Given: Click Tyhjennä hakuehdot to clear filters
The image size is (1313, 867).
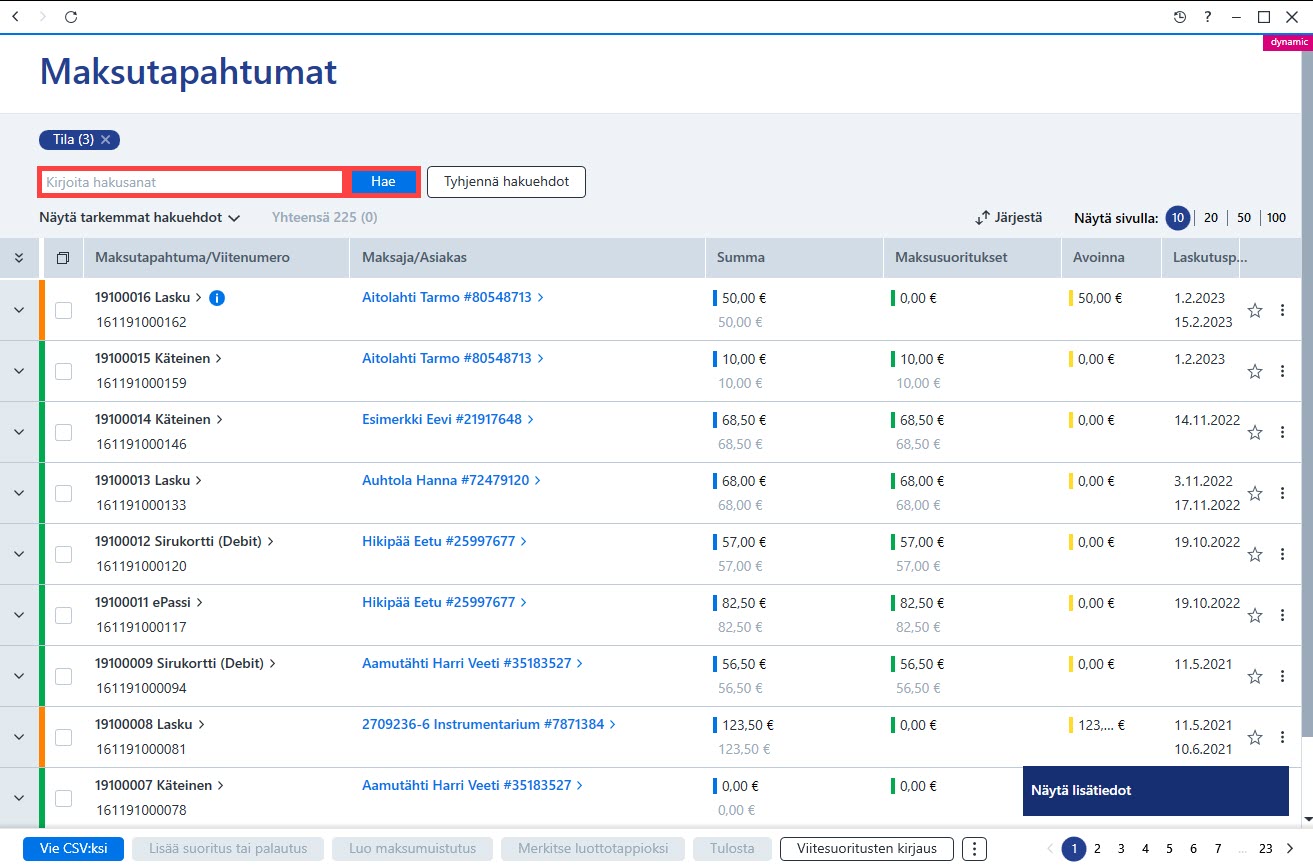Looking at the screenshot, I should pyautogui.click(x=506, y=182).
